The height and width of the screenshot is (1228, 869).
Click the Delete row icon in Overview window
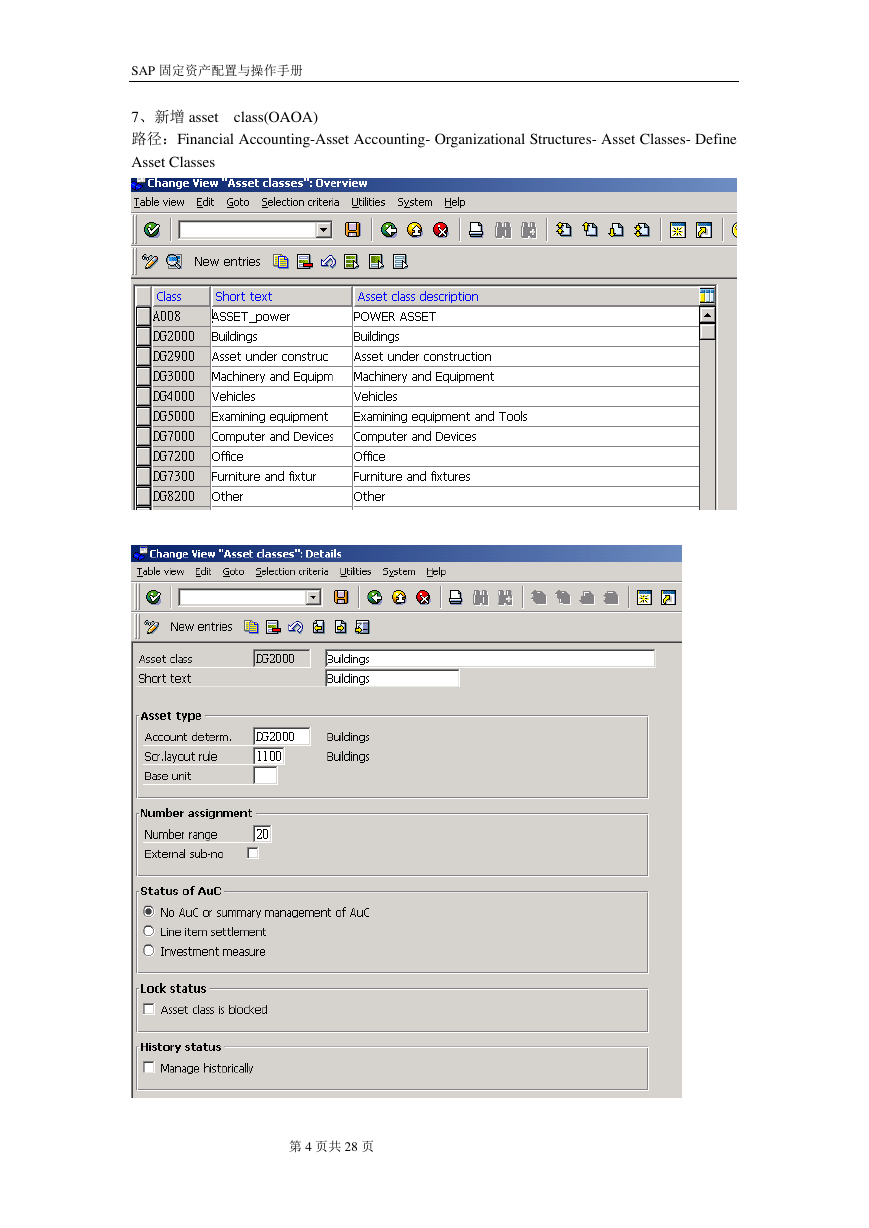305,262
